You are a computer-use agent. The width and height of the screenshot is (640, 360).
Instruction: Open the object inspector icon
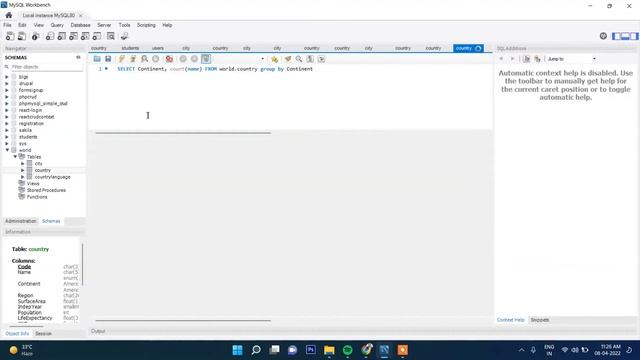point(36,36)
